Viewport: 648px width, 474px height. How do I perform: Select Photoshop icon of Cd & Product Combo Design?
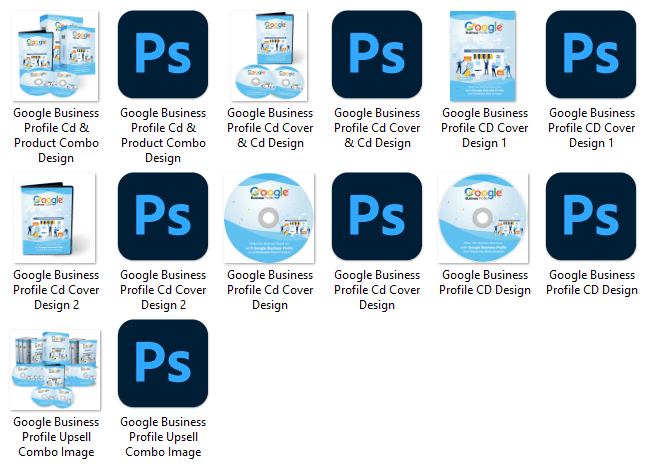click(163, 55)
